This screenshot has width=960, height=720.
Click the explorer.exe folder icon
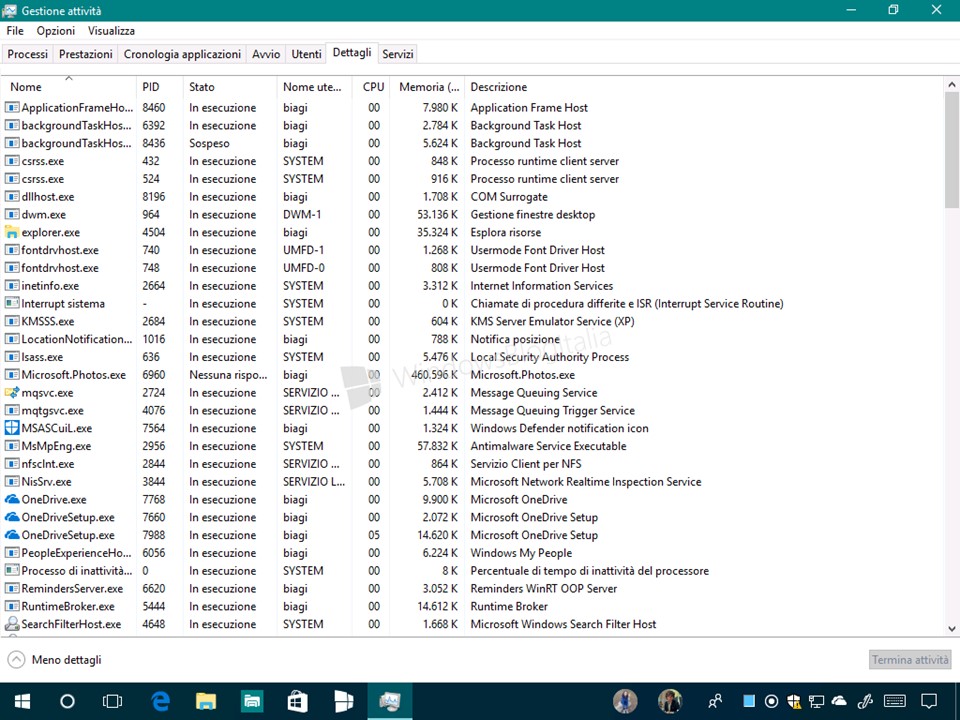pyautogui.click(x=12, y=232)
